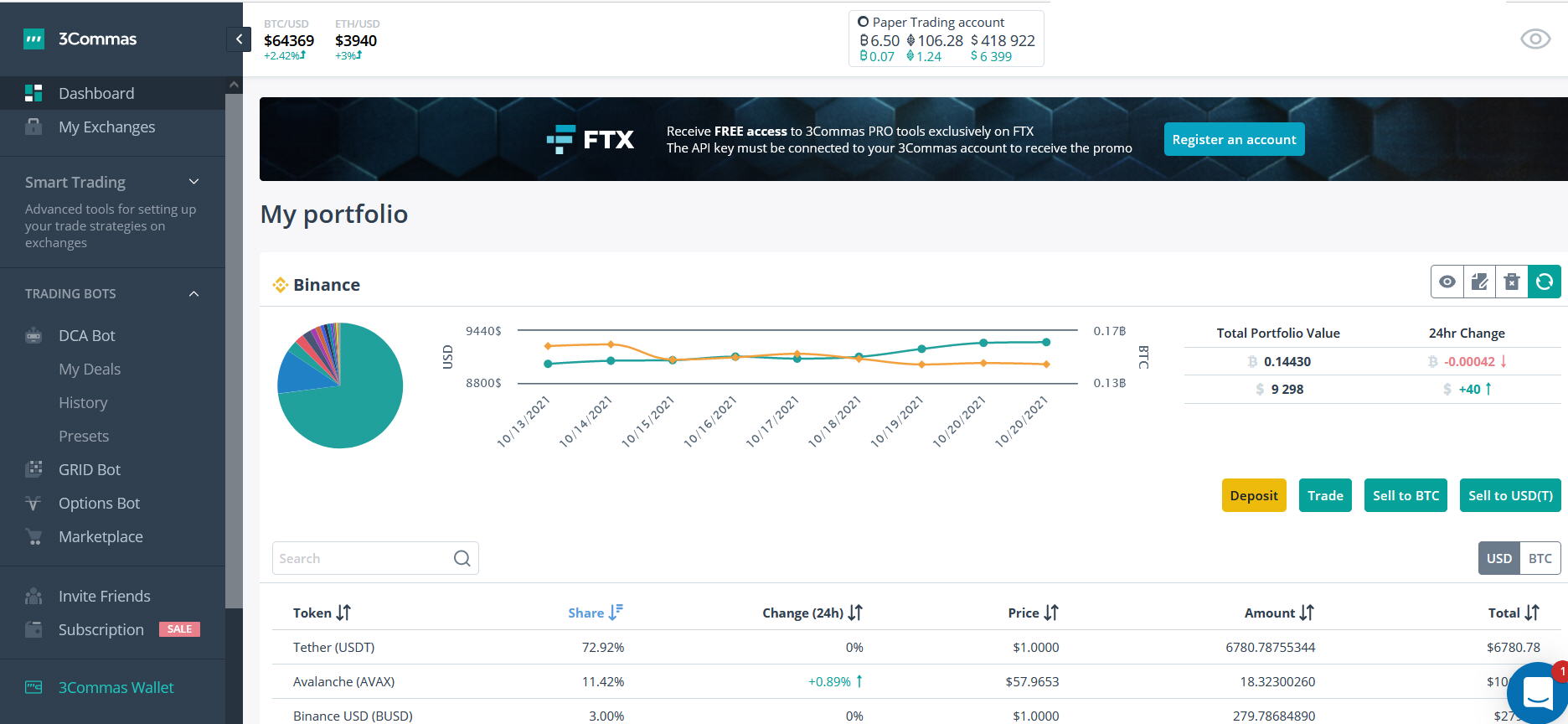Click the DCA Bot robot icon
This screenshot has width=1568, height=724.
[x=34, y=336]
